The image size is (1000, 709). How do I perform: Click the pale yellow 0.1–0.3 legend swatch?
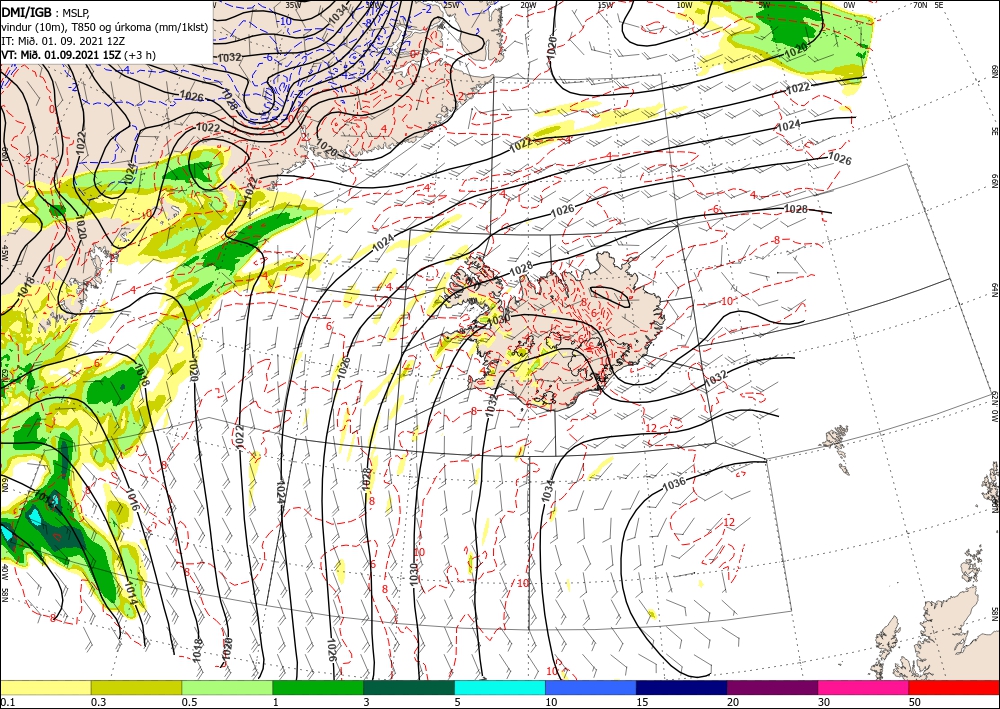[46, 687]
